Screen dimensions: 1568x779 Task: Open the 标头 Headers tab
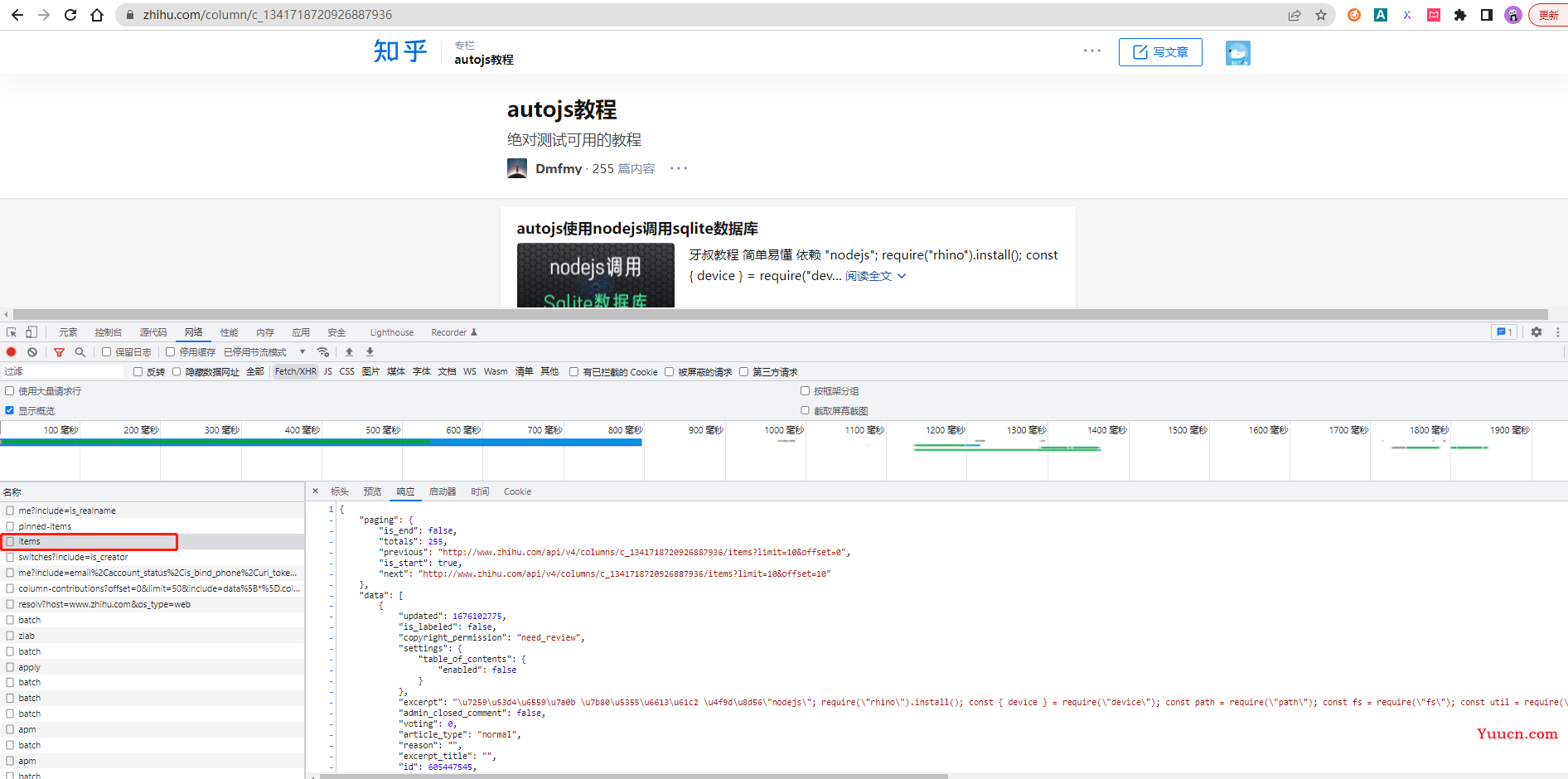coord(340,491)
